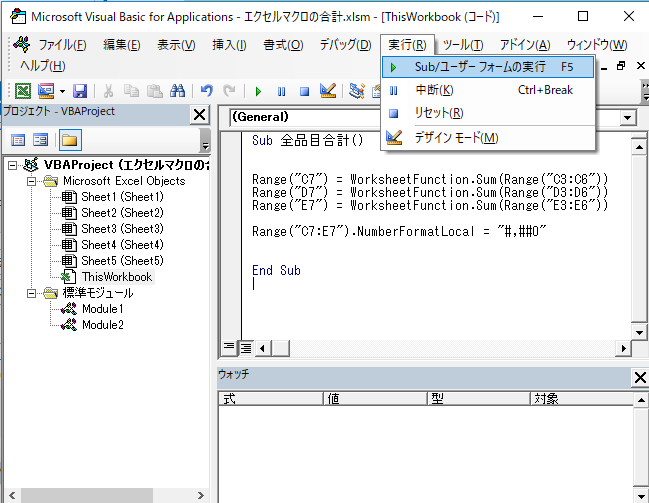
Task: Close the Project - VBAProject pane
Action: (200, 115)
